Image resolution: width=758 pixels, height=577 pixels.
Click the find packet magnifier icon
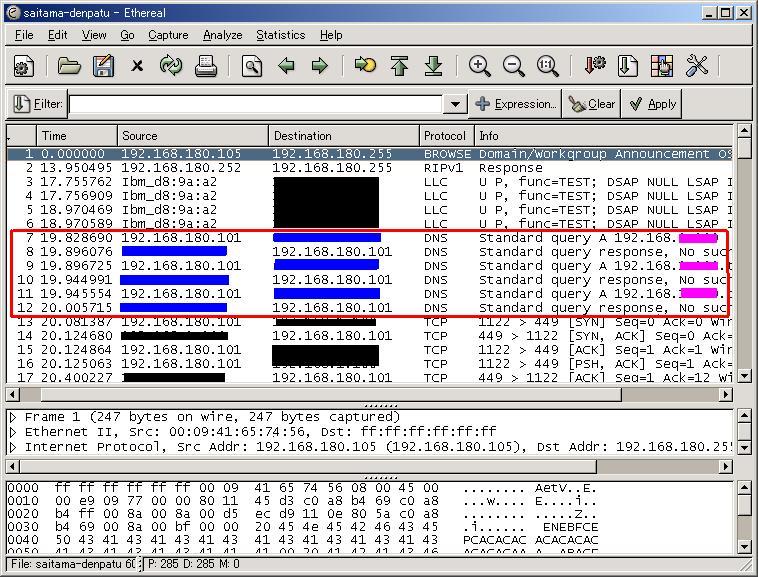252,66
